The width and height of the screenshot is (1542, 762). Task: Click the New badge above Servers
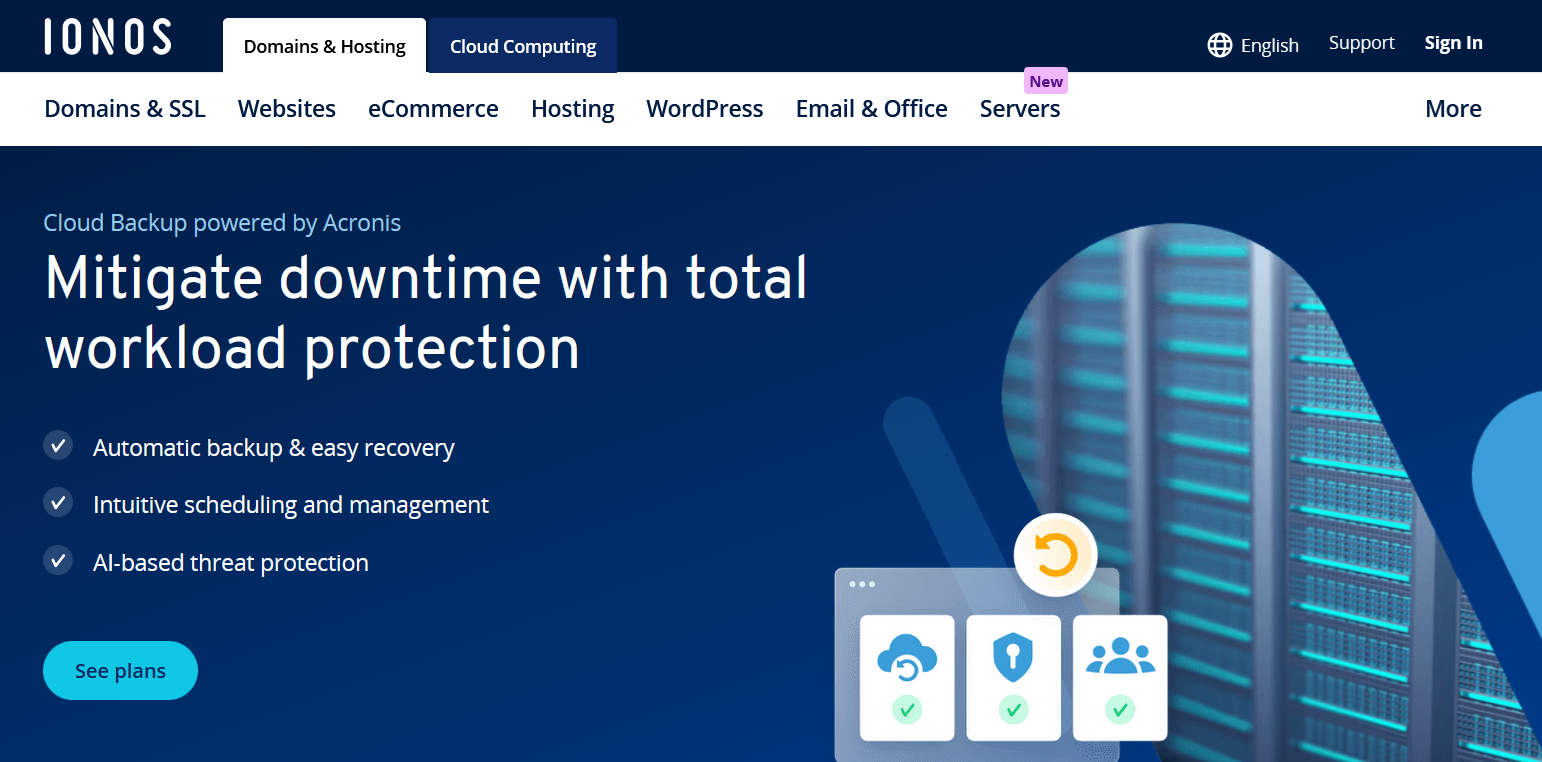(1046, 82)
